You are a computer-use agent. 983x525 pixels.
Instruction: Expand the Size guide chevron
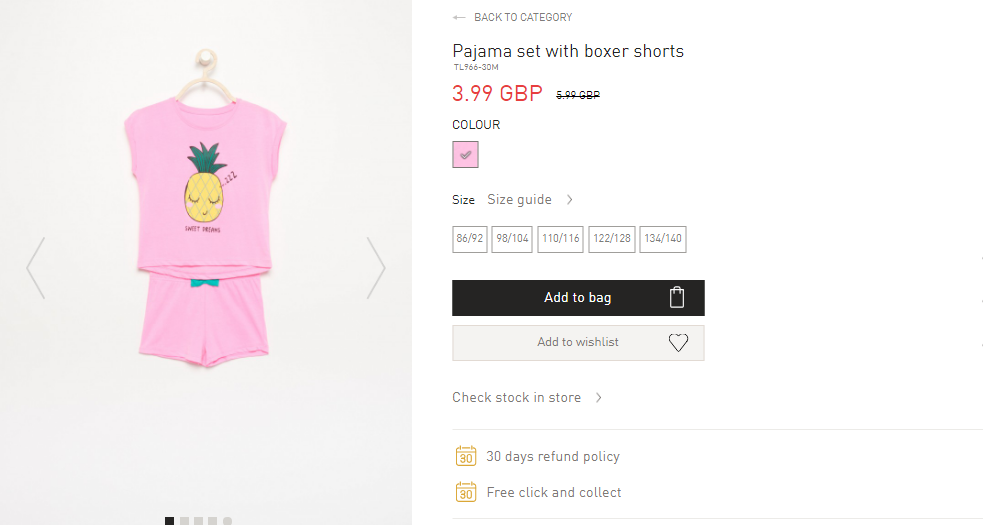click(x=569, y=199)
